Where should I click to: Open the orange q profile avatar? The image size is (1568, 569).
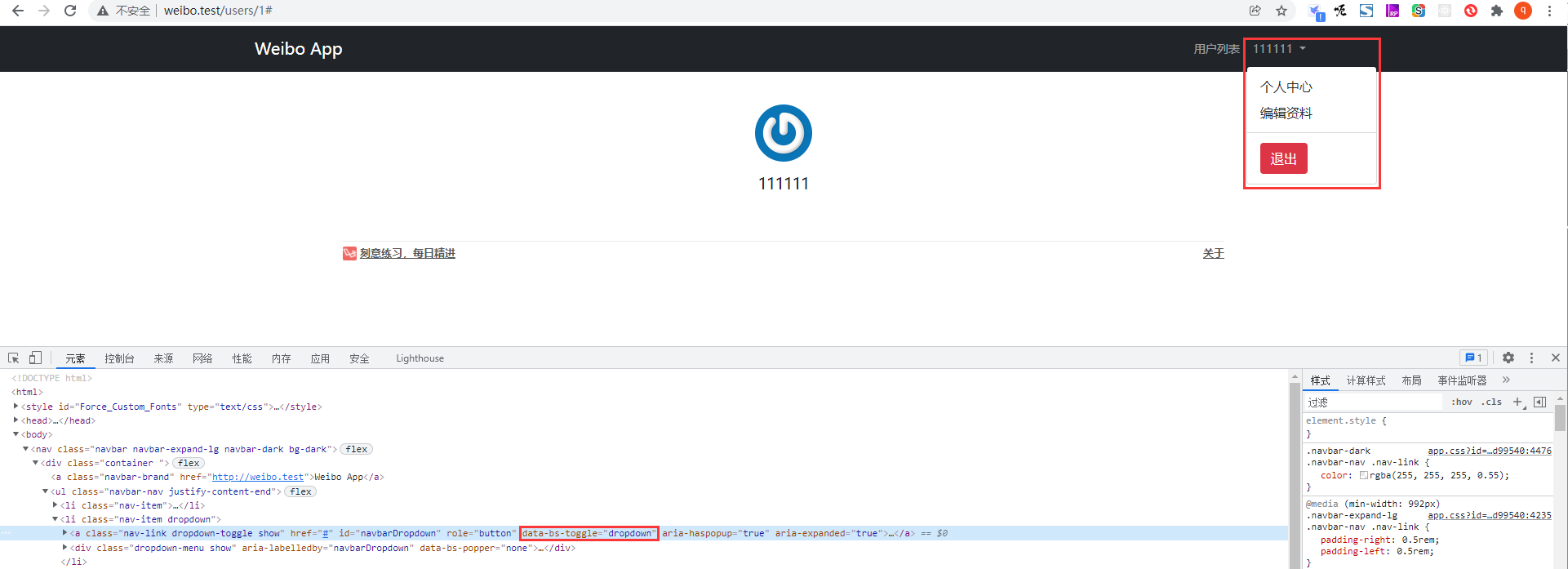point(1523,11)
